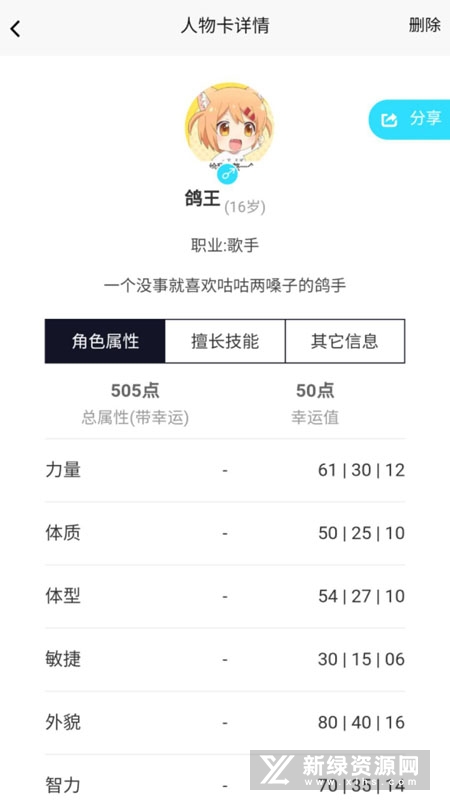Select the 角色属性 tab
The height and width of the screenshot is (800, 450).
coord(105,341)
